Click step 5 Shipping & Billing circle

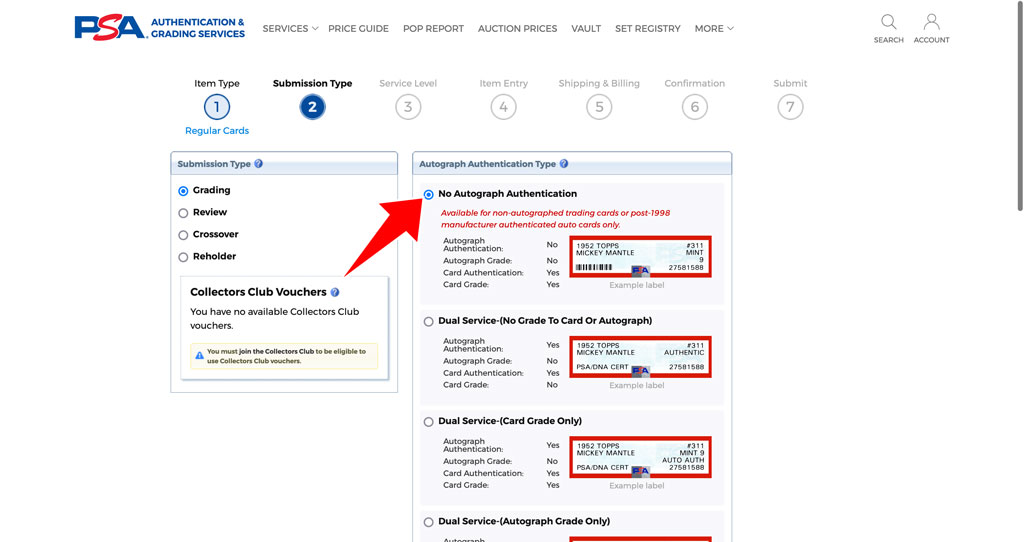(x=599, y=107)
